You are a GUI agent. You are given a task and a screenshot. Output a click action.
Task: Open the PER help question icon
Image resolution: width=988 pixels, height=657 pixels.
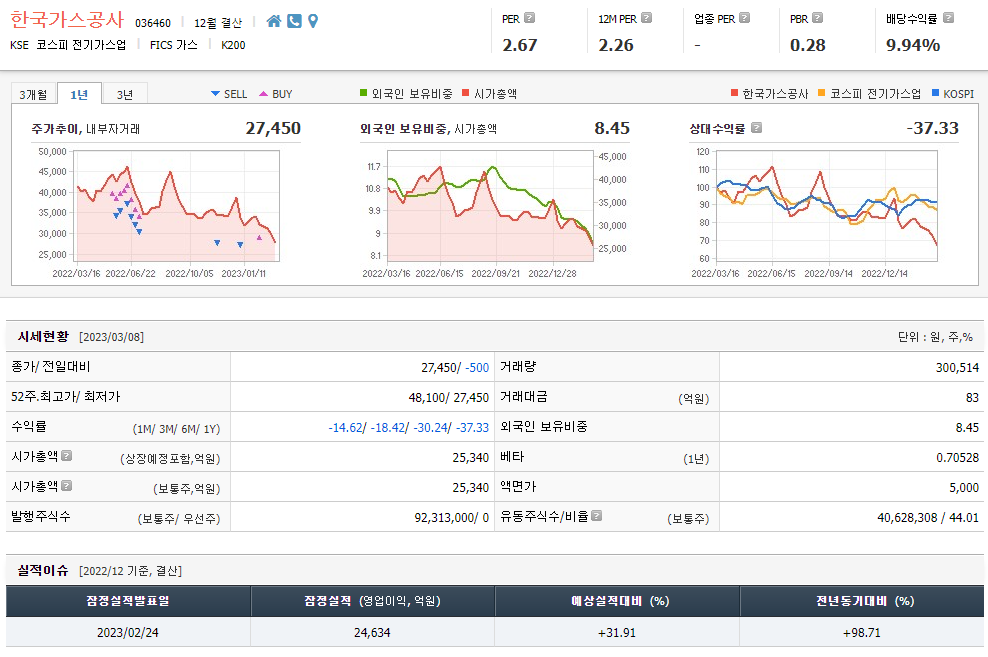[x=530, y=18]
